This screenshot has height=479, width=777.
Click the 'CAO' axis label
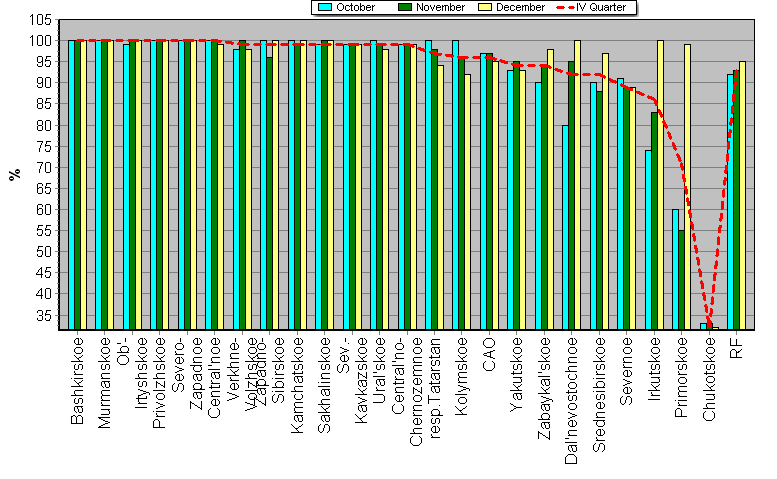(x=489, y=354)
